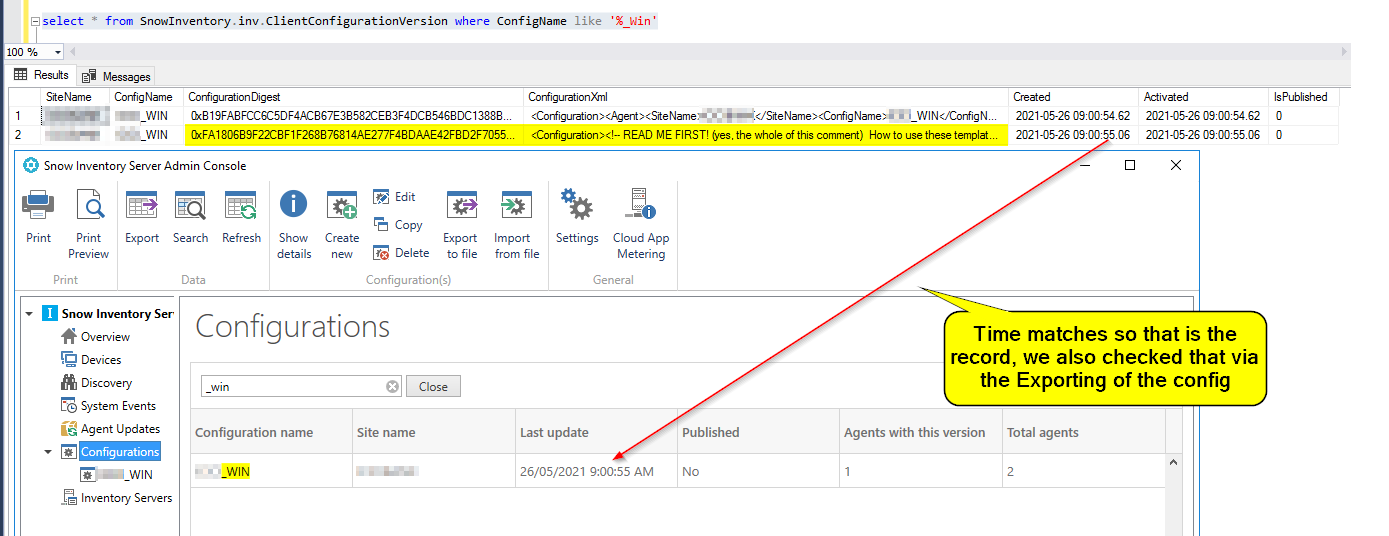Viewport: 1389px width, 536px height.
Task: Sort by Published column
Action: (758, 433)
